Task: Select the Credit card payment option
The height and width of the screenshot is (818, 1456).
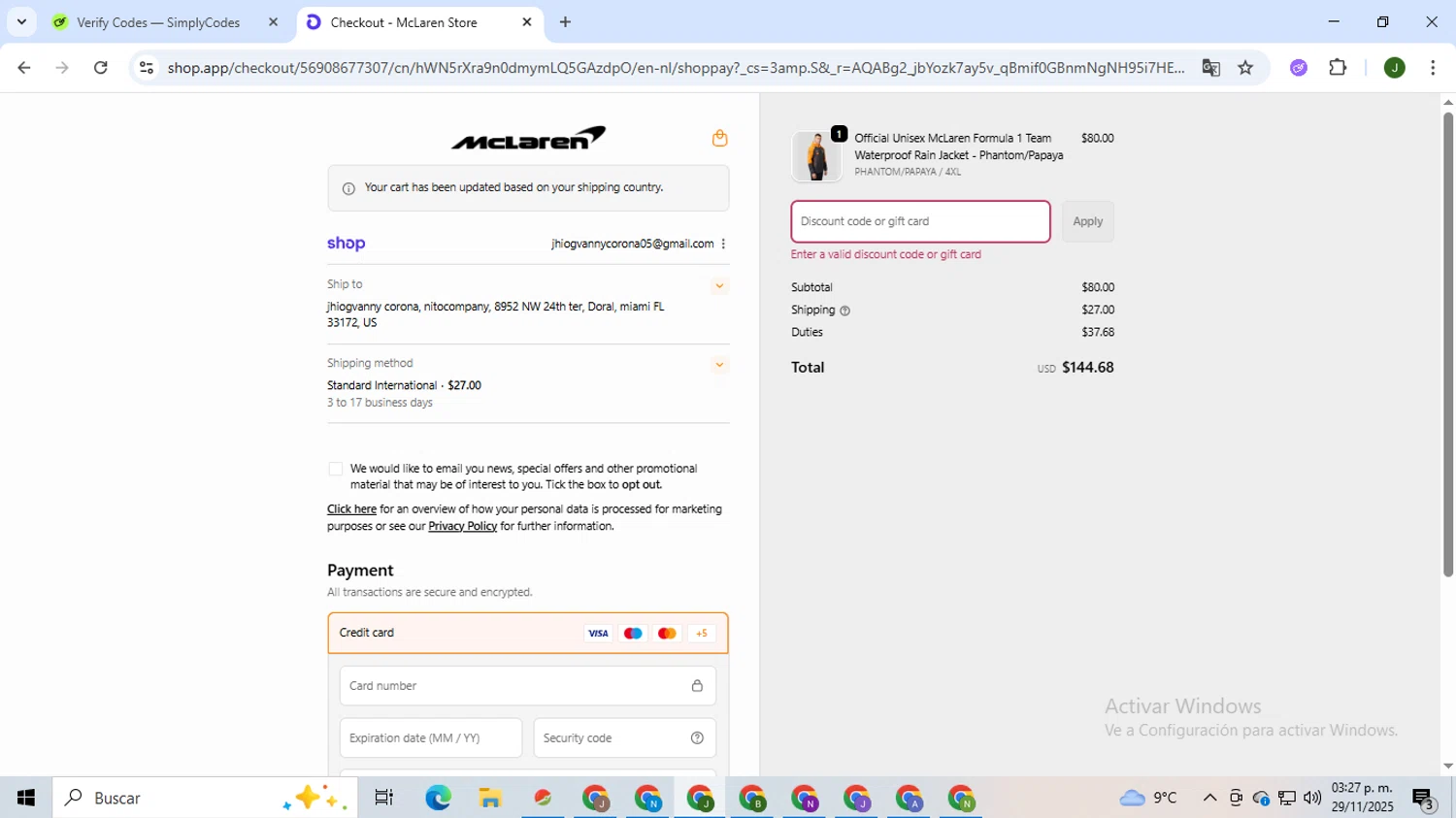Action: [528, 633]
